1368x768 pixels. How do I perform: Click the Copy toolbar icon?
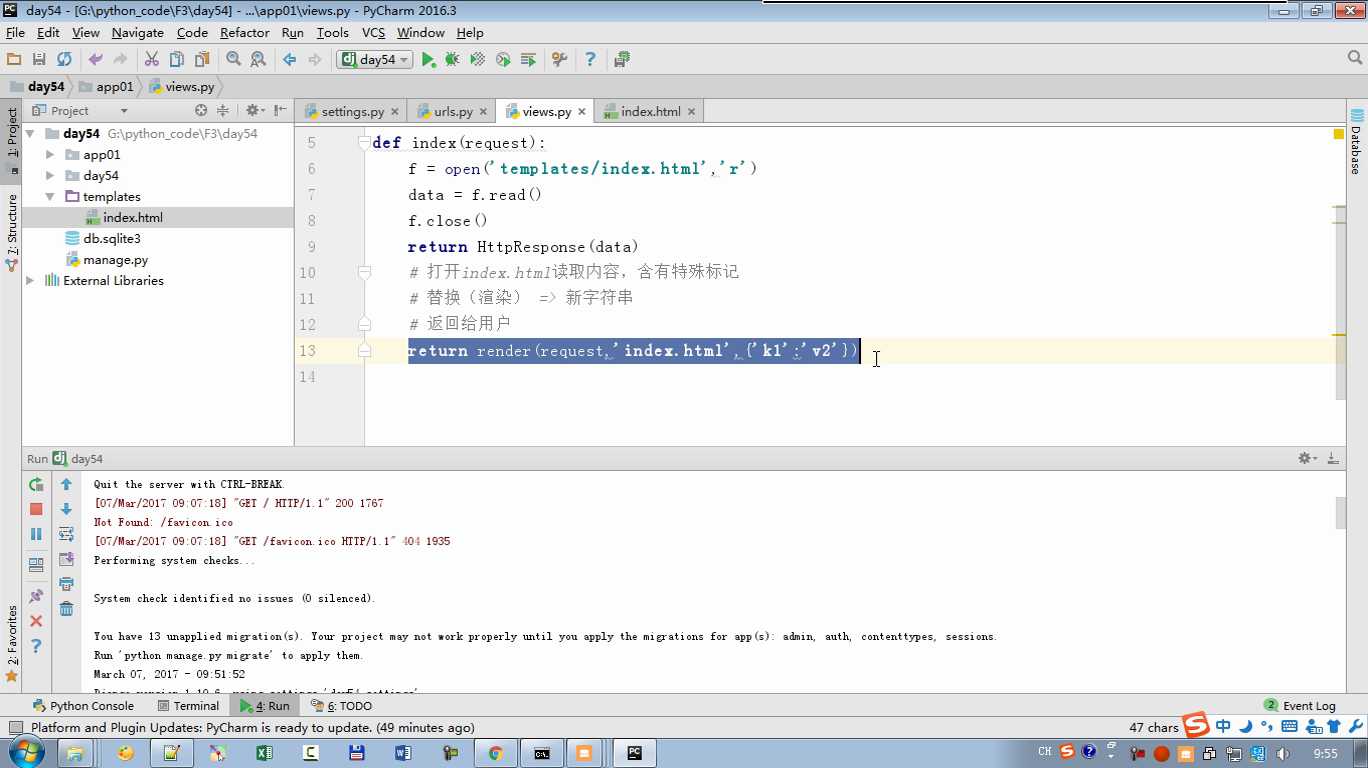pos(177,60)
